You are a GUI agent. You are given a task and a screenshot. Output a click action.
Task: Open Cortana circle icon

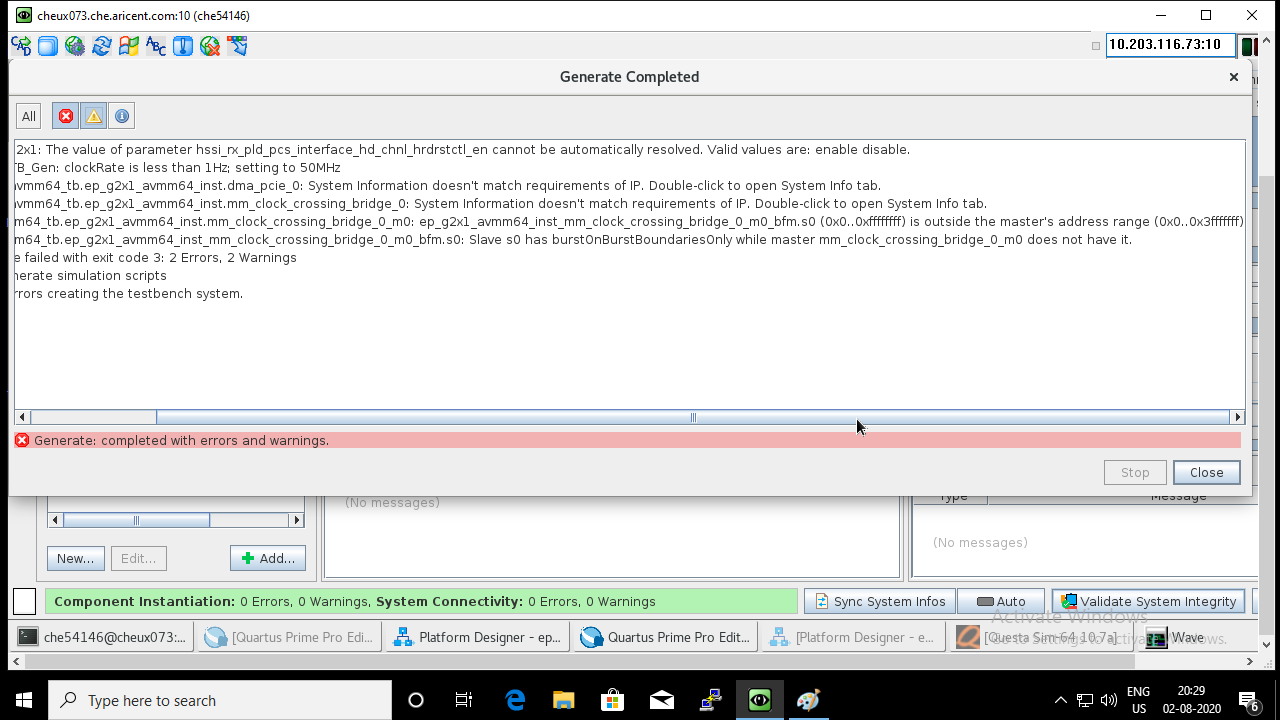[416, 700]
